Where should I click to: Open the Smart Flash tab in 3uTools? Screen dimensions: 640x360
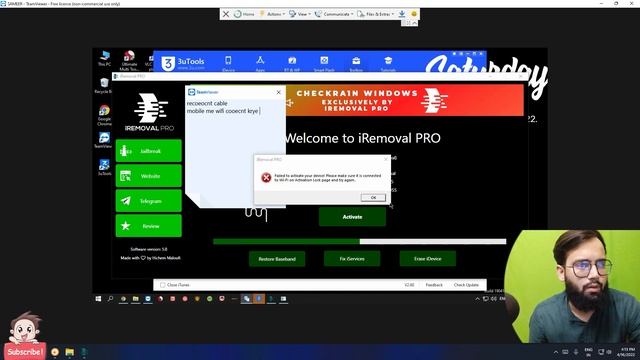click(324, 63)
